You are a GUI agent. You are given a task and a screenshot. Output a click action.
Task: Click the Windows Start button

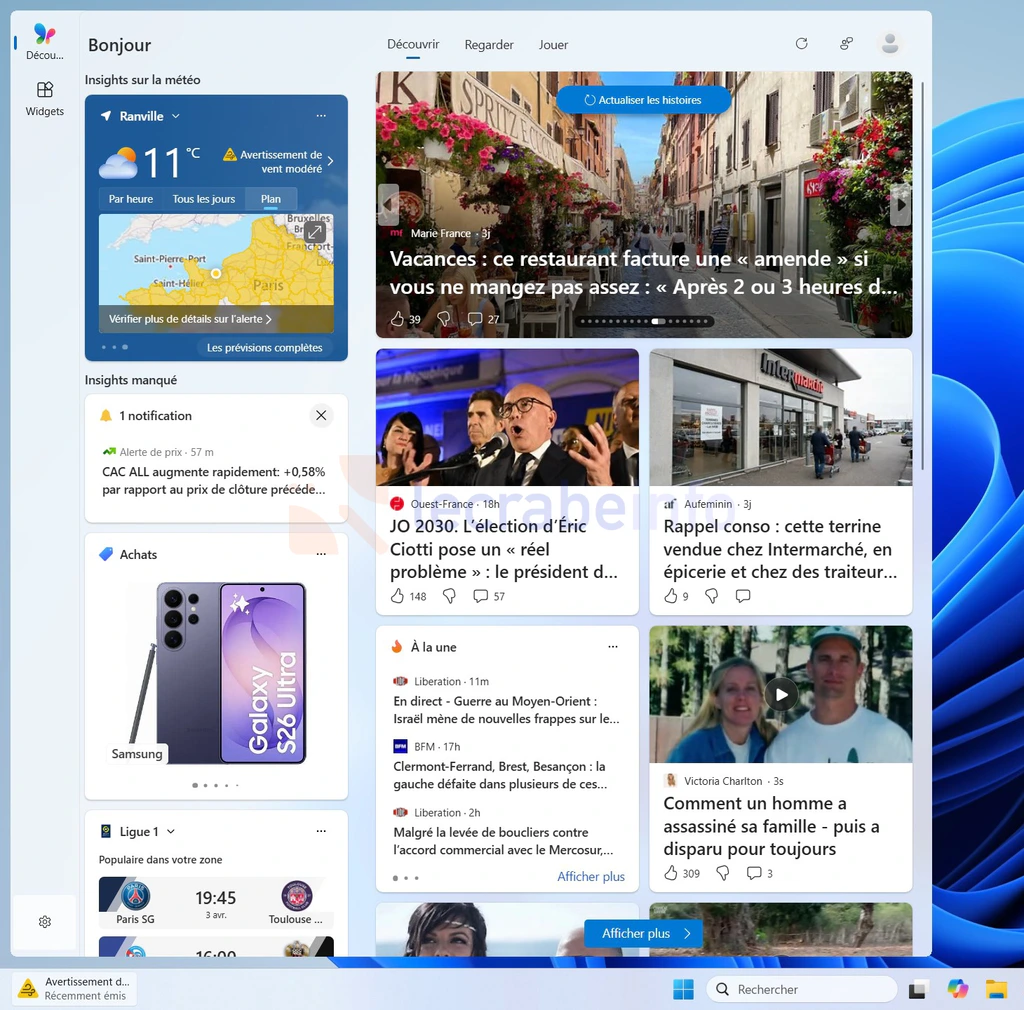pyautogui.click(x=683, y=989)
